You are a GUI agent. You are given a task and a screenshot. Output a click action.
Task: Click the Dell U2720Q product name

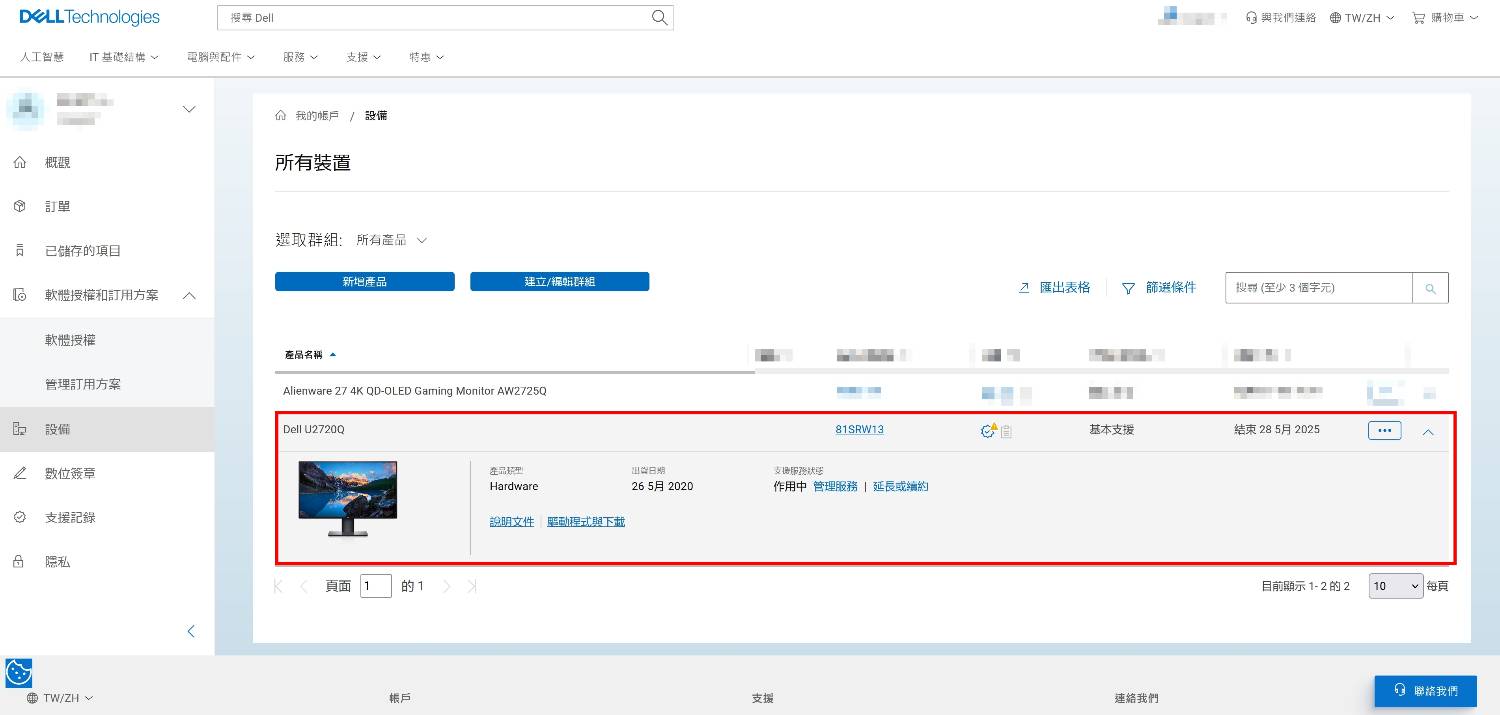pos(314,430)
